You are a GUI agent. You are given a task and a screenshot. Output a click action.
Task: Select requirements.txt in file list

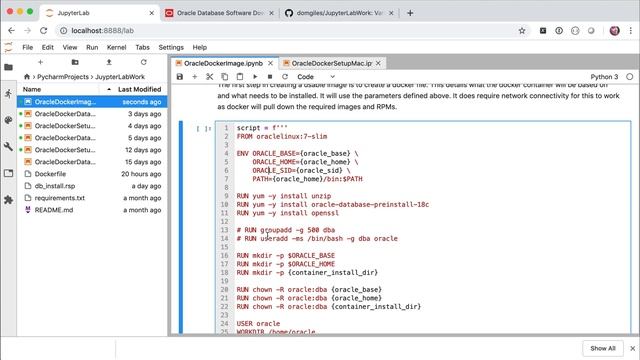coord(92,198)
